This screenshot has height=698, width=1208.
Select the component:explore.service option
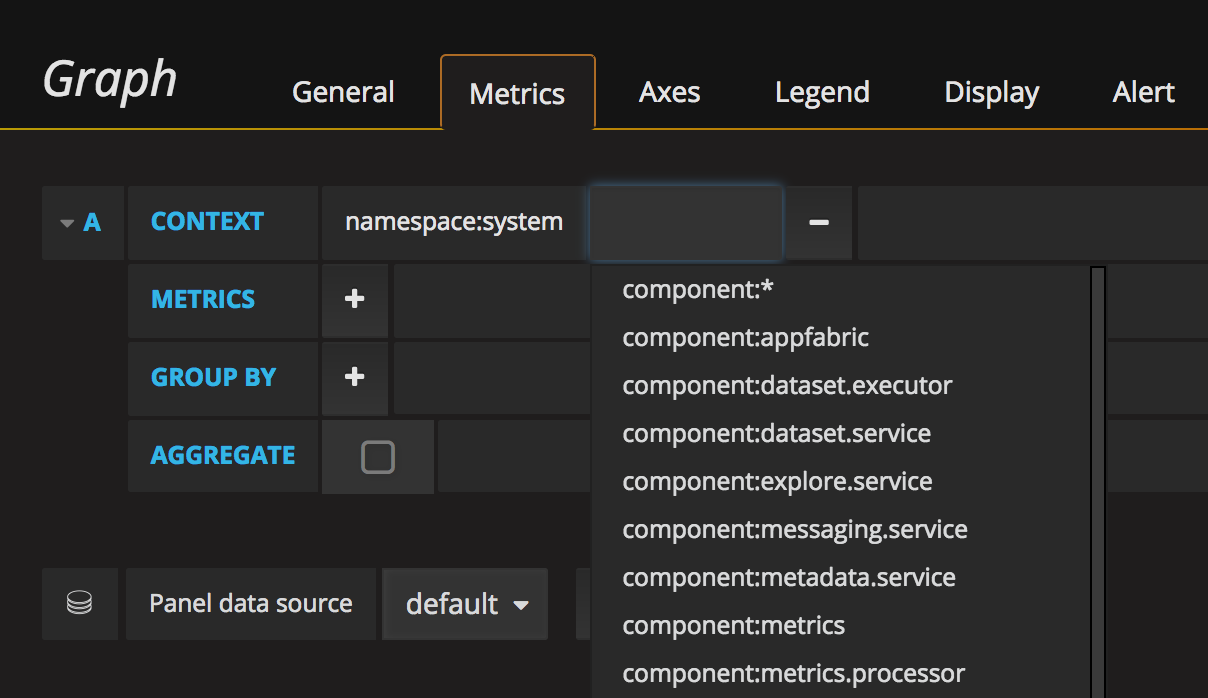coord(777,481)
